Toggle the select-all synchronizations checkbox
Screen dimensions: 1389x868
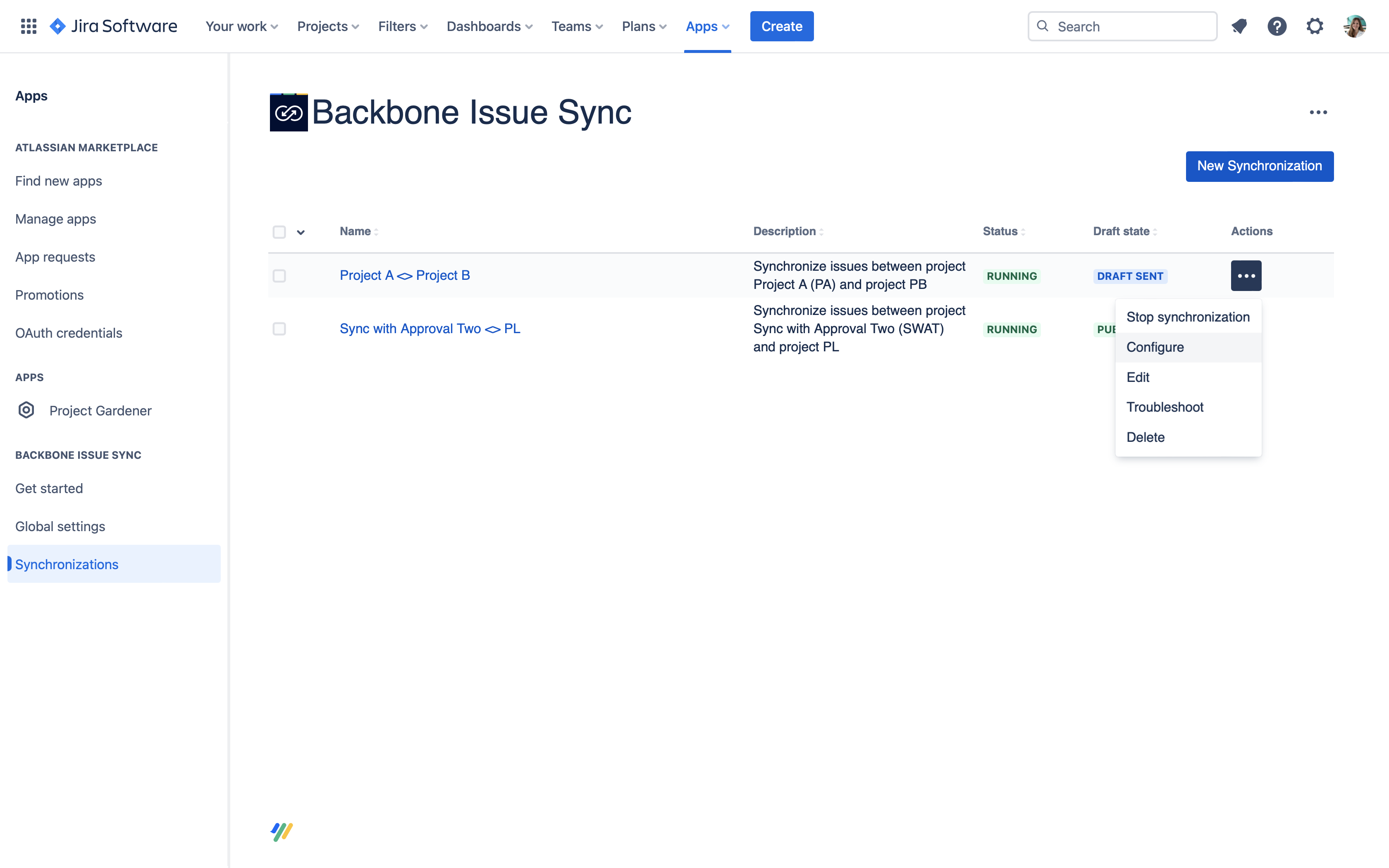279,232
